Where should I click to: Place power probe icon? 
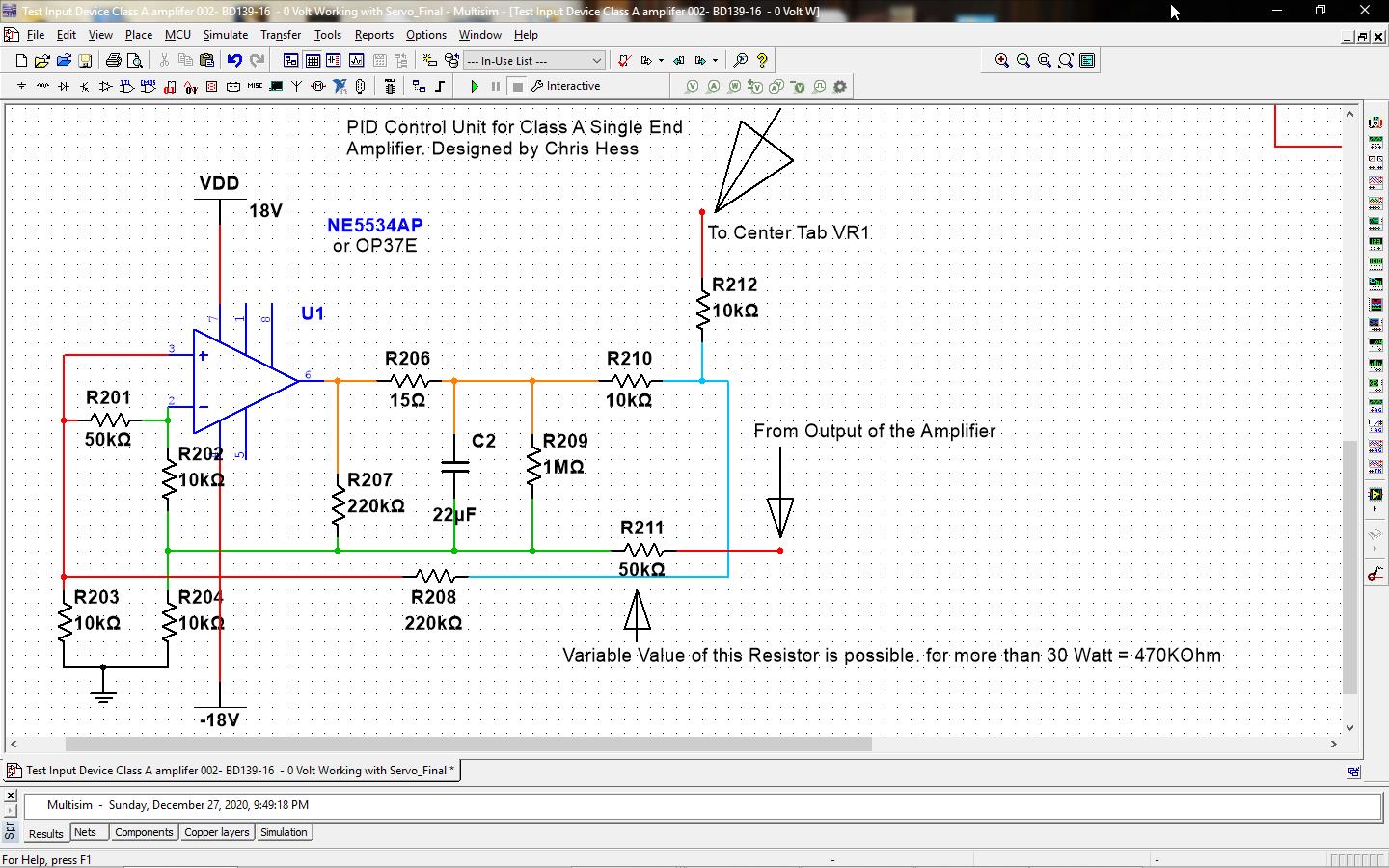[734, 86]
